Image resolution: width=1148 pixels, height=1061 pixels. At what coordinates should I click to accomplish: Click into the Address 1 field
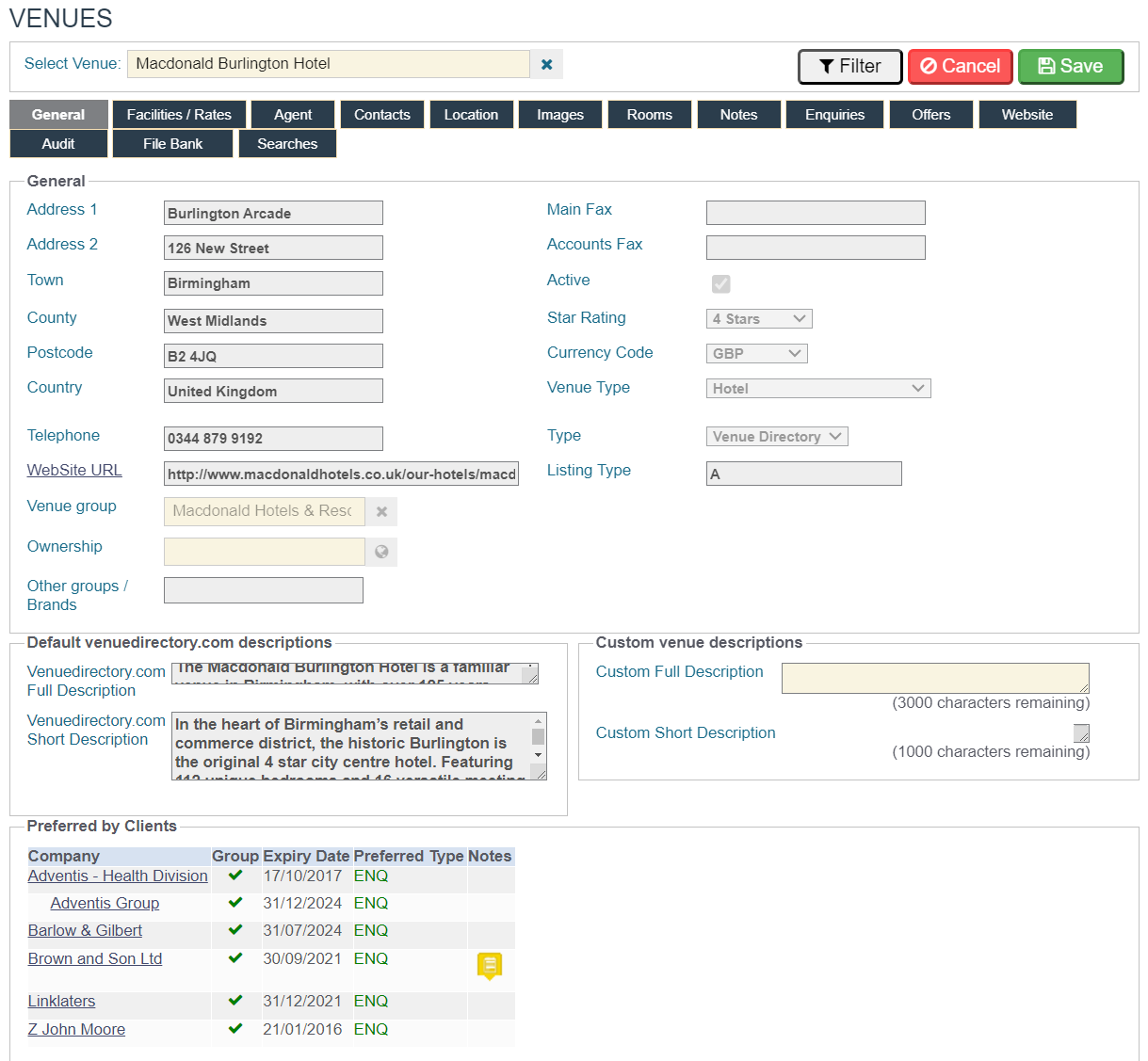click(x=273, y=213)
